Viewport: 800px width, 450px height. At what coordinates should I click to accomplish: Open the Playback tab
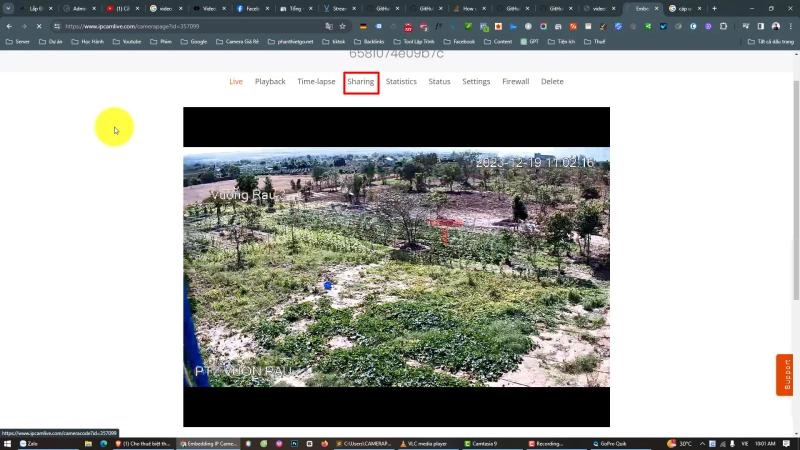pyautogui.click(x=270, y=82)
